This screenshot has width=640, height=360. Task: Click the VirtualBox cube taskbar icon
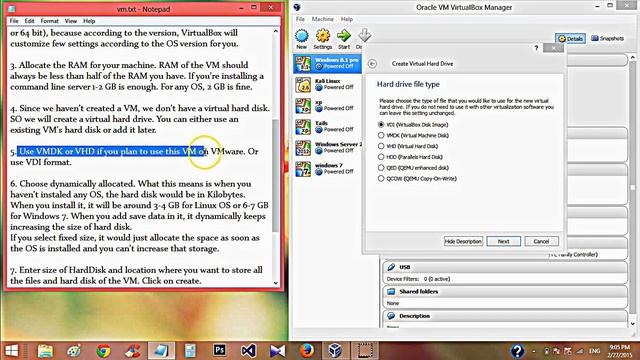click(336, 351)
